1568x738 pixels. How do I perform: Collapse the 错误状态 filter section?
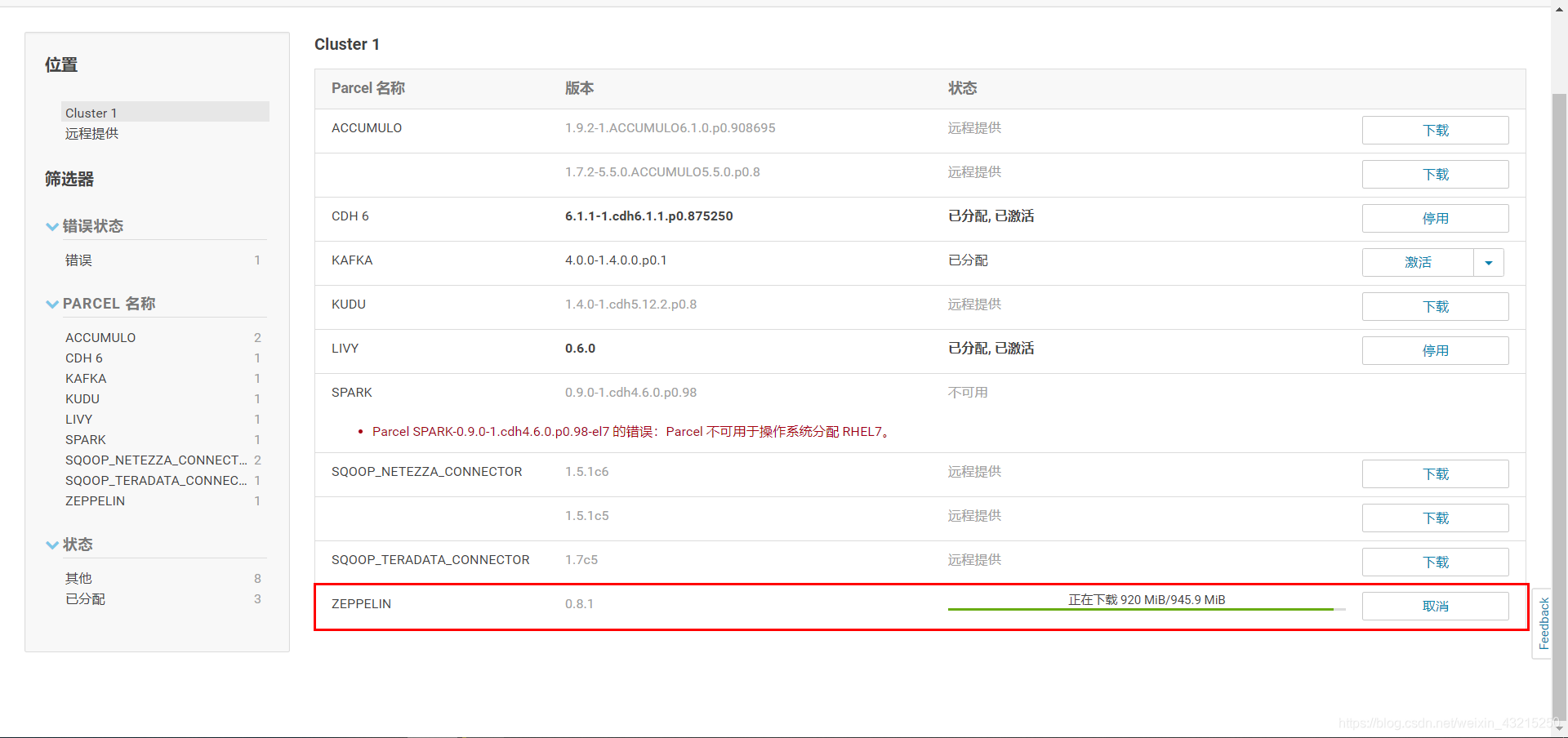click(52, 227)
